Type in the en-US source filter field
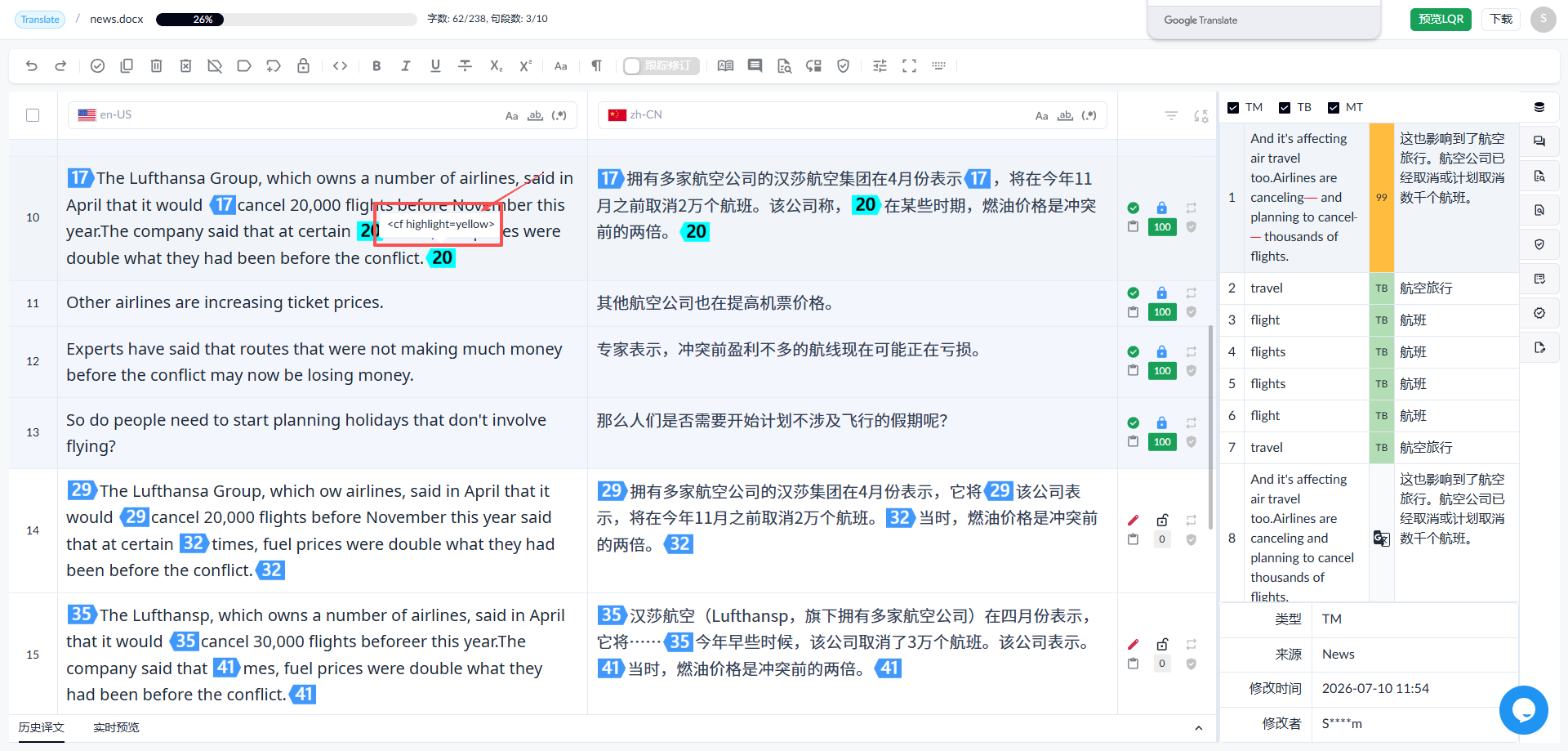 tap(323, 115)
